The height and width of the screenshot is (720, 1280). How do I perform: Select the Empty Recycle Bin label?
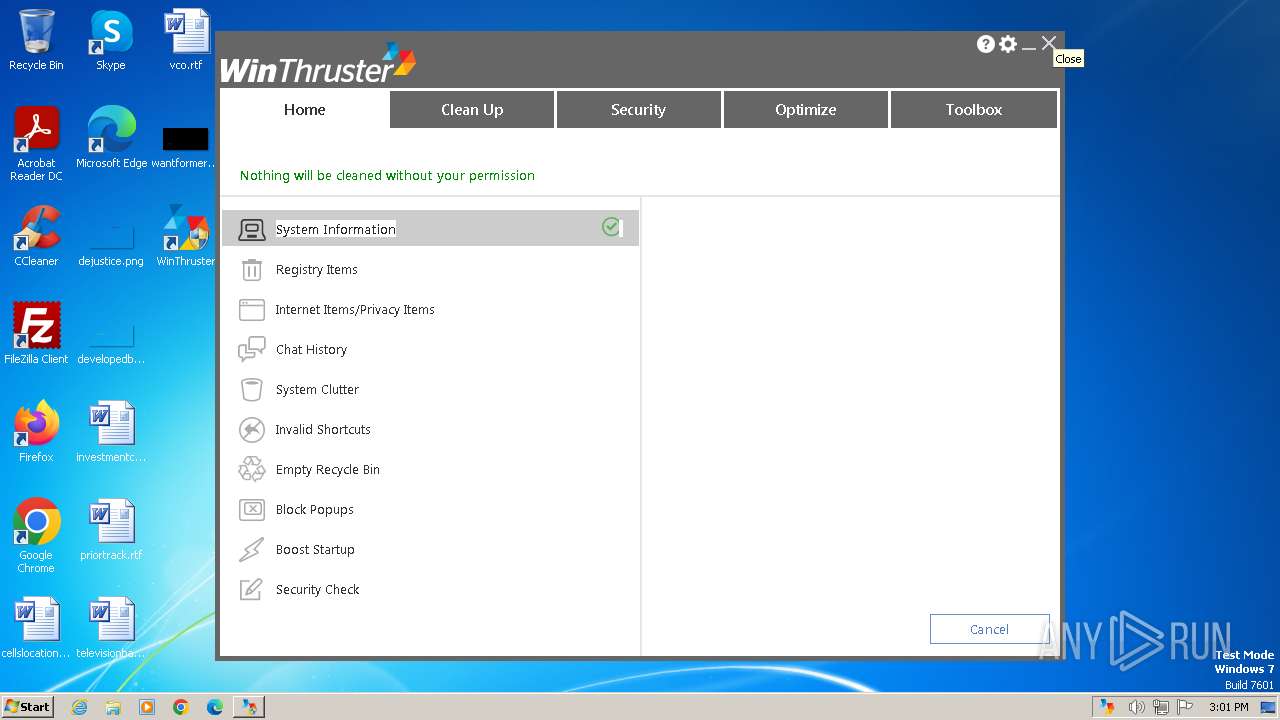(328, 470)
